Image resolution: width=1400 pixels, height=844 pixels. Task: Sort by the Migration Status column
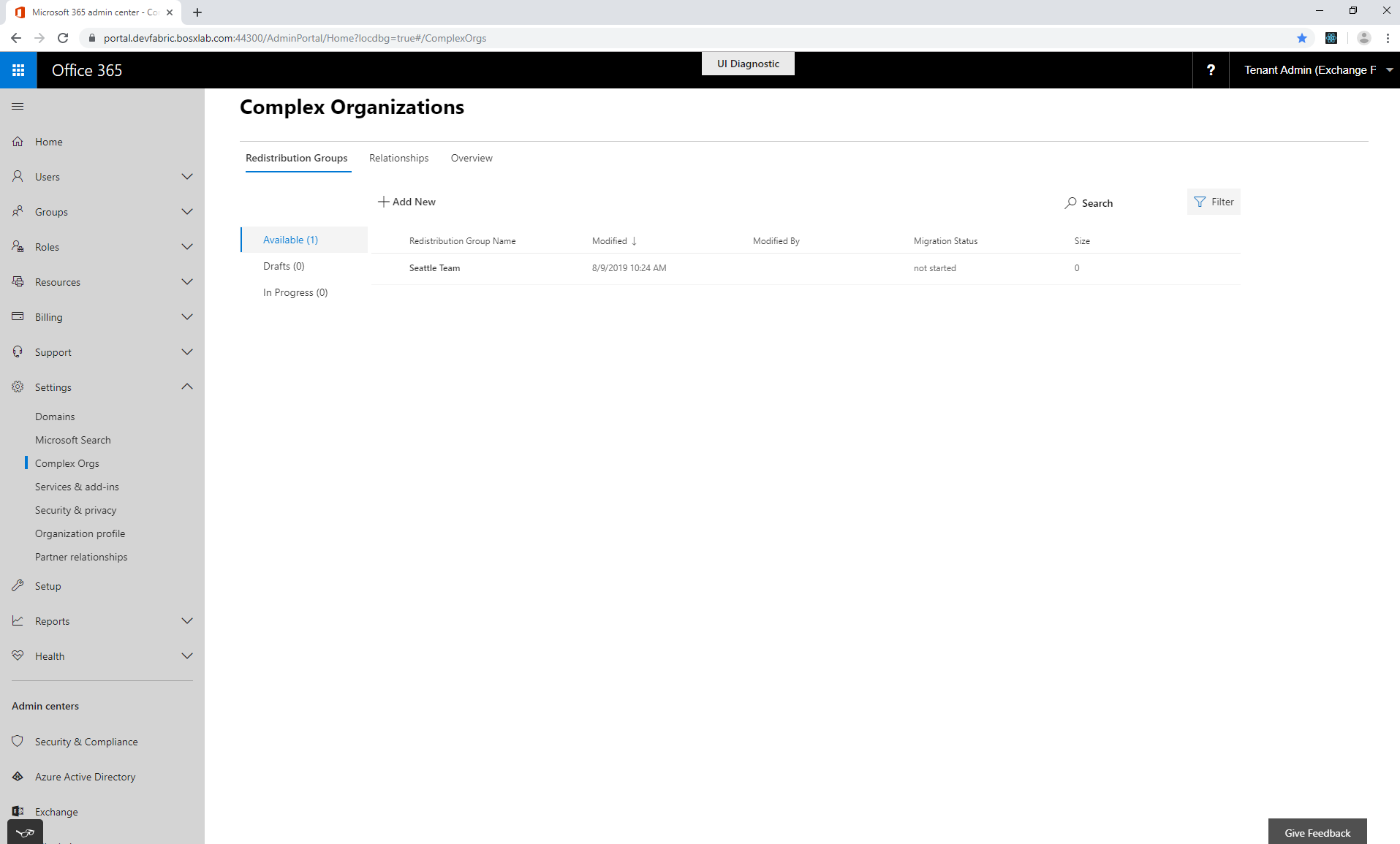tap(945, 241)
